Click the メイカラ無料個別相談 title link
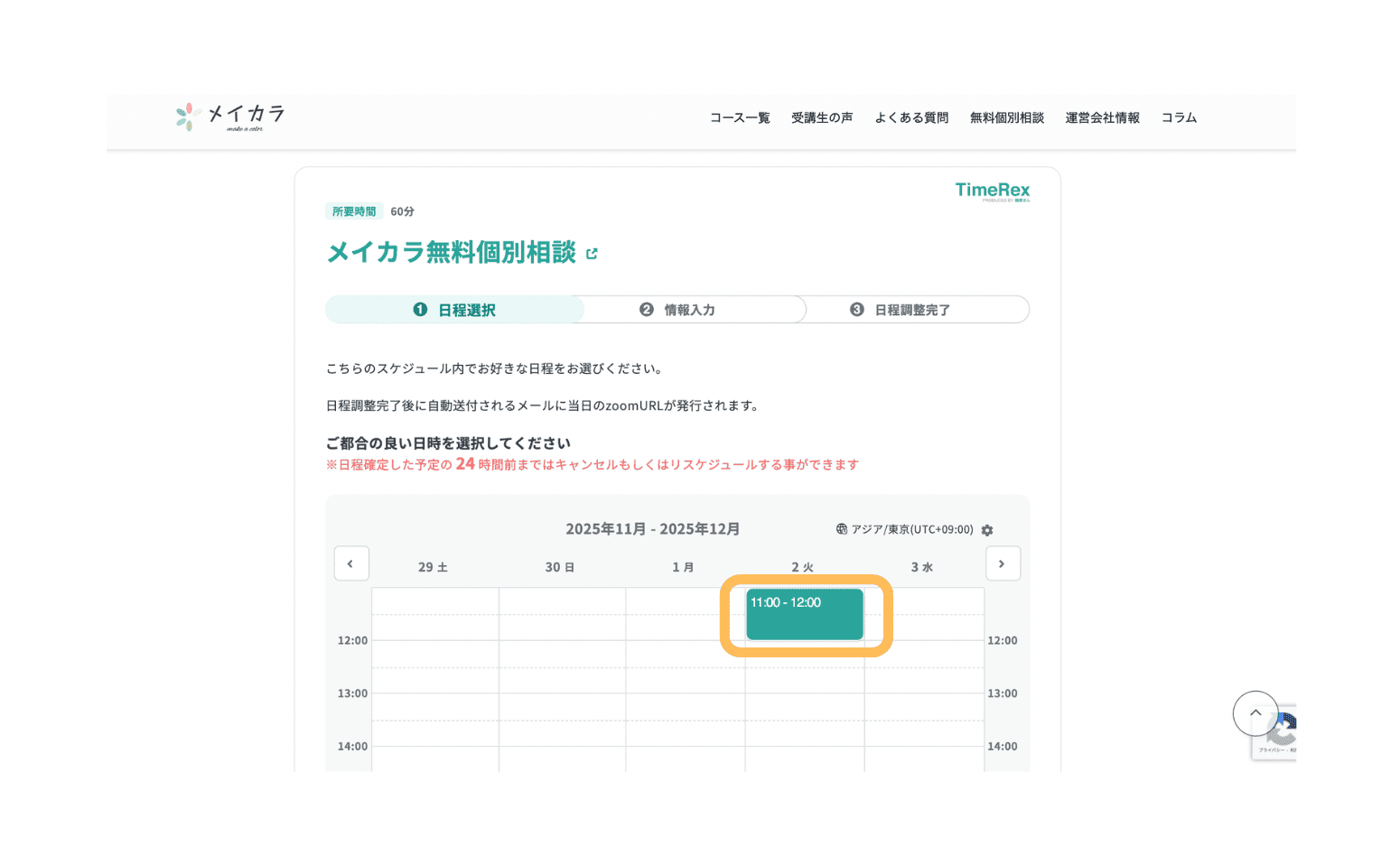This screenshot has height=847, width=1400. pos(451,253)
